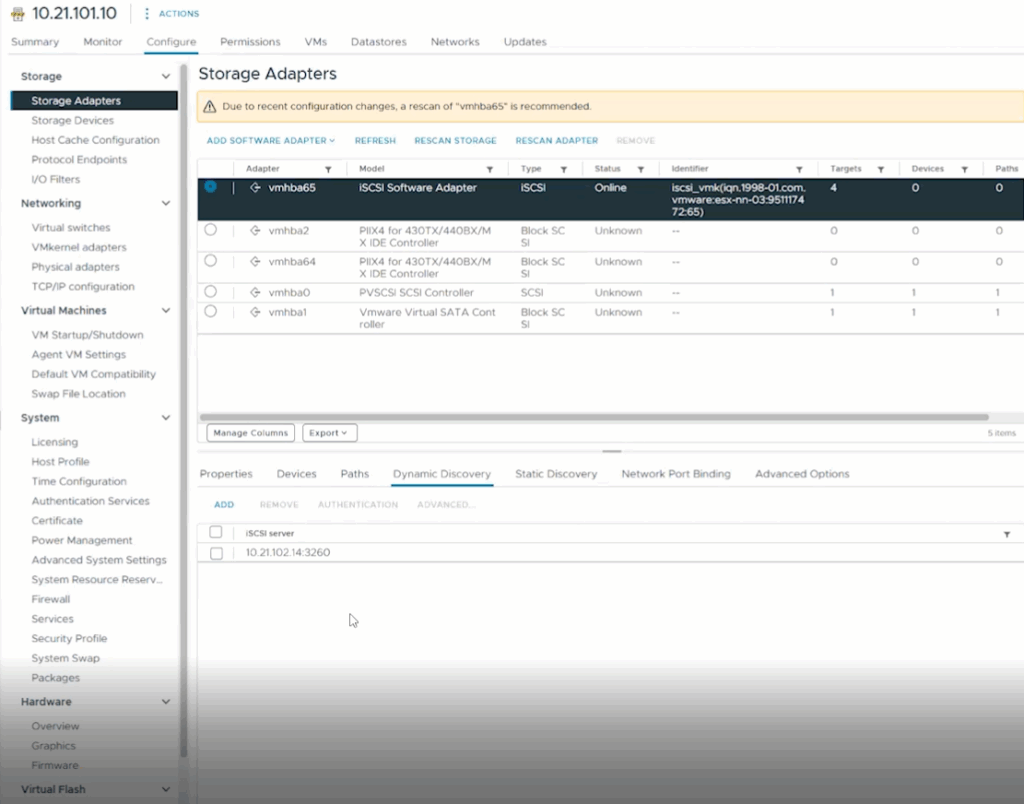Click the host icon beside 10.21.101.10

(18, 14)
